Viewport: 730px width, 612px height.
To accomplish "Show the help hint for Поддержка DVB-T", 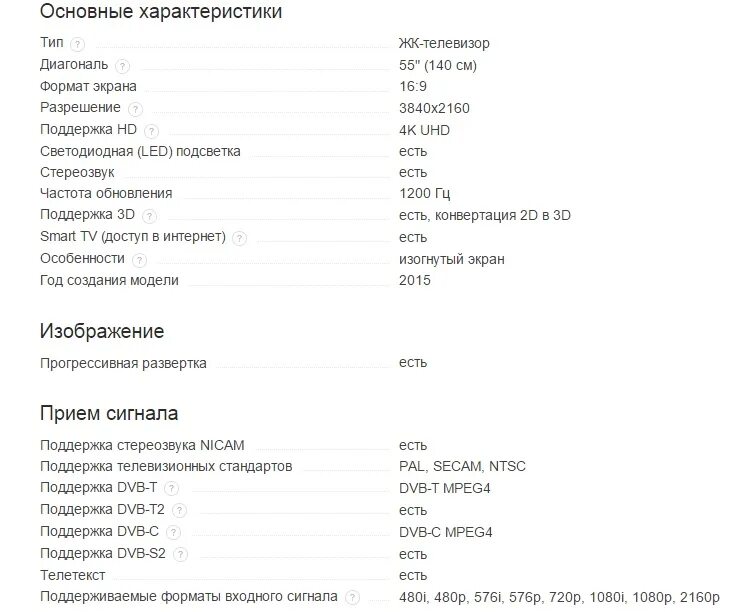I will [x=171, y=489].
